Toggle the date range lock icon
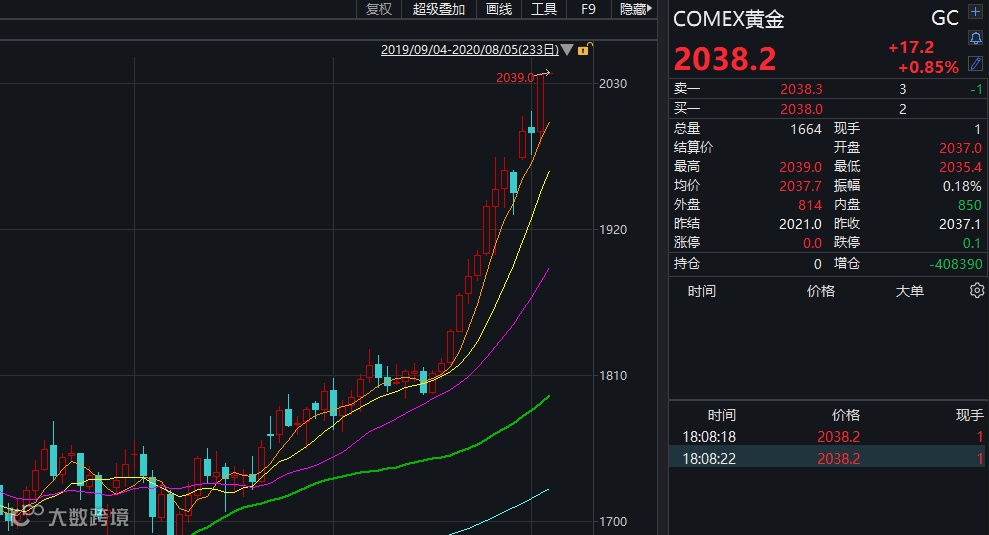Viewport: 989px width, 535px height. [583, 49]
